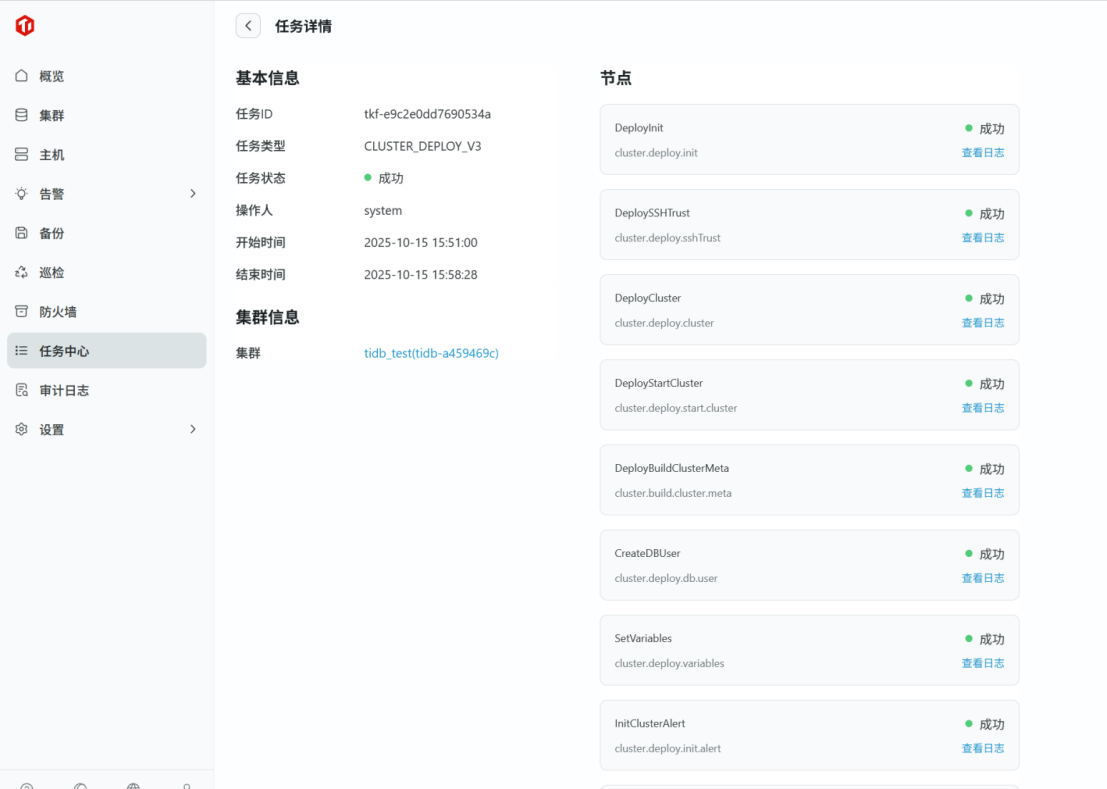Click the recycle icon for 巡检

click(22, 272)
